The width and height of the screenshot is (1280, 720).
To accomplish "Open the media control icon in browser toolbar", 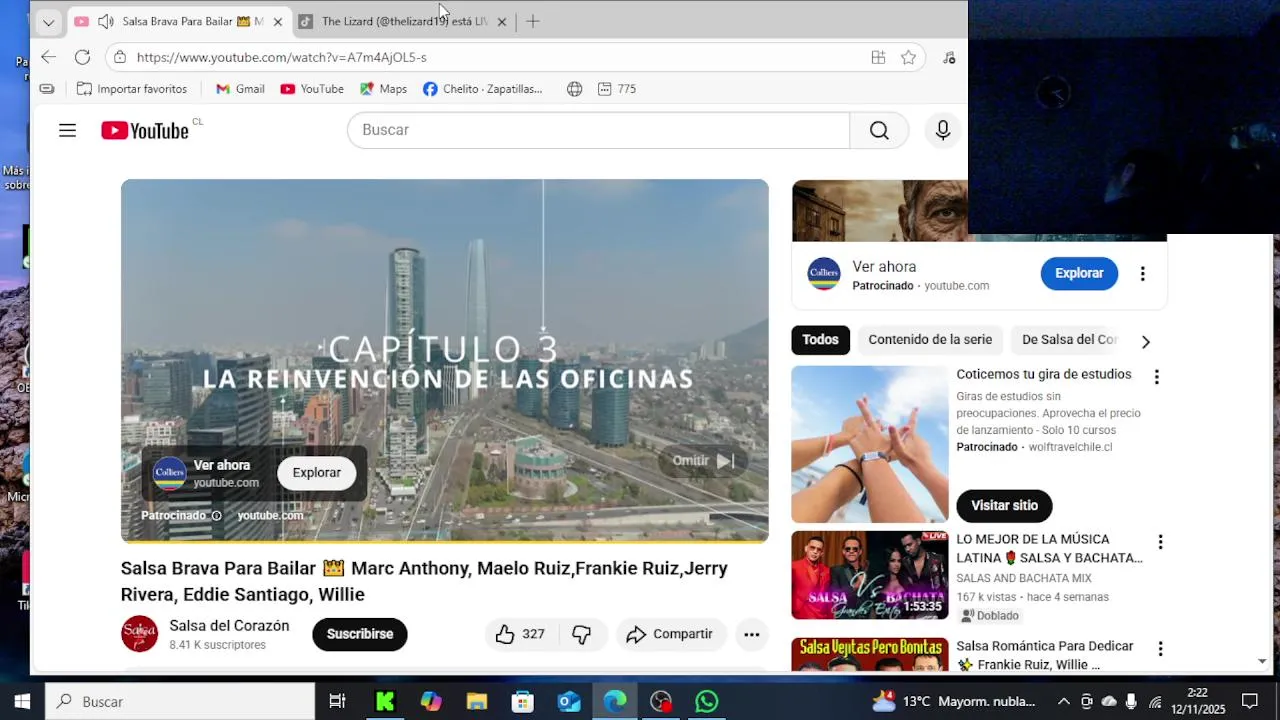I will click(948, 57).
